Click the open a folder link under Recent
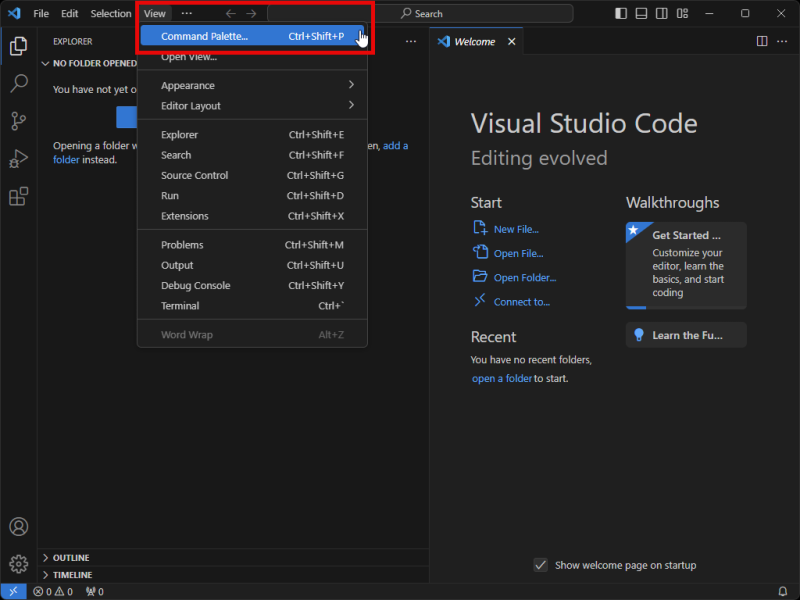Viewport: 800px width, 600px height. click(502, 378)
